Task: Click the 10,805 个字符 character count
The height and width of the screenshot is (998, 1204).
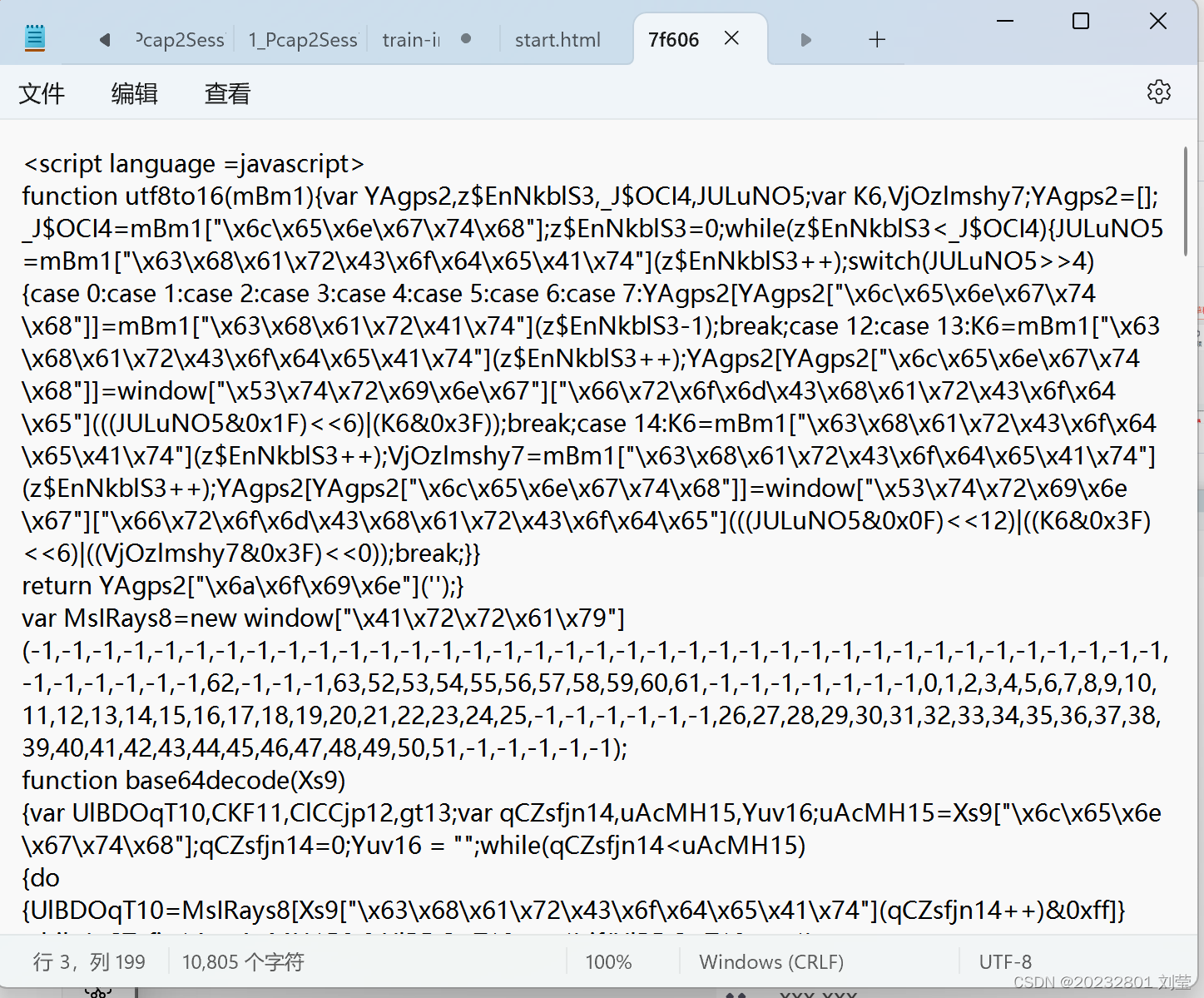Action: click(243, 962)
